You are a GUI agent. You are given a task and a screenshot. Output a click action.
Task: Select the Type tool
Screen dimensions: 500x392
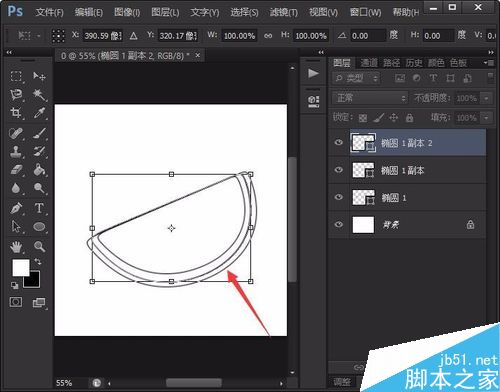coord(39,208)
